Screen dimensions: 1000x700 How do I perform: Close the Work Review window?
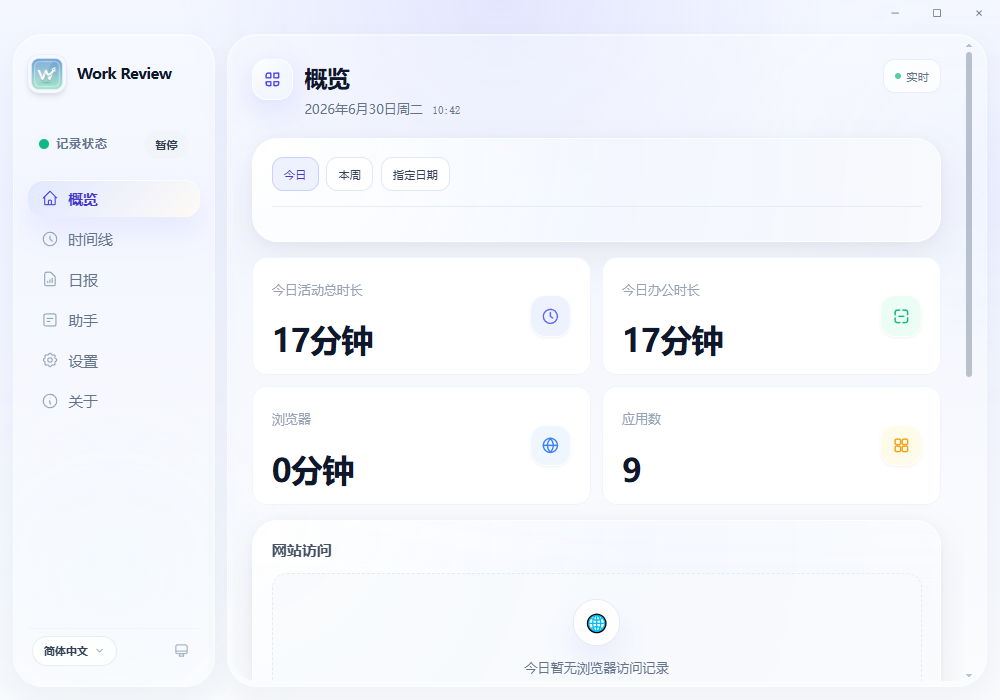click(x=979, y=13)
